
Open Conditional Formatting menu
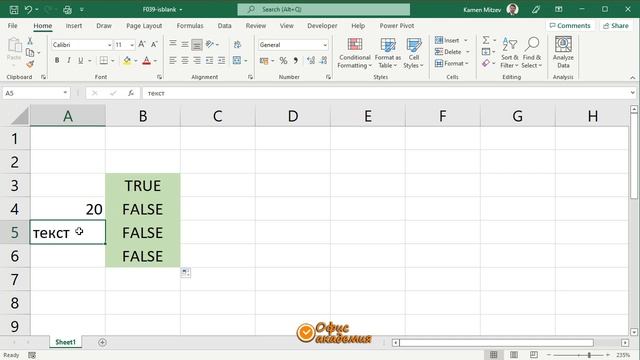(x=355, y=53)
